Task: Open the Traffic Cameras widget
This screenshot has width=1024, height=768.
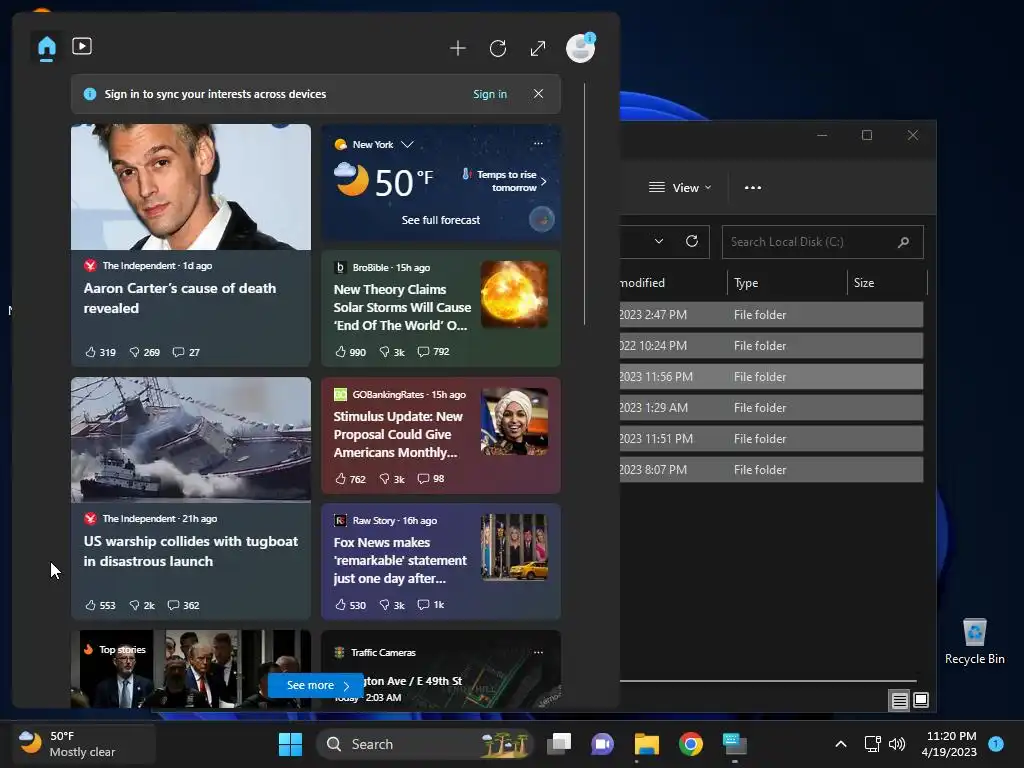Action: [441, 669]
